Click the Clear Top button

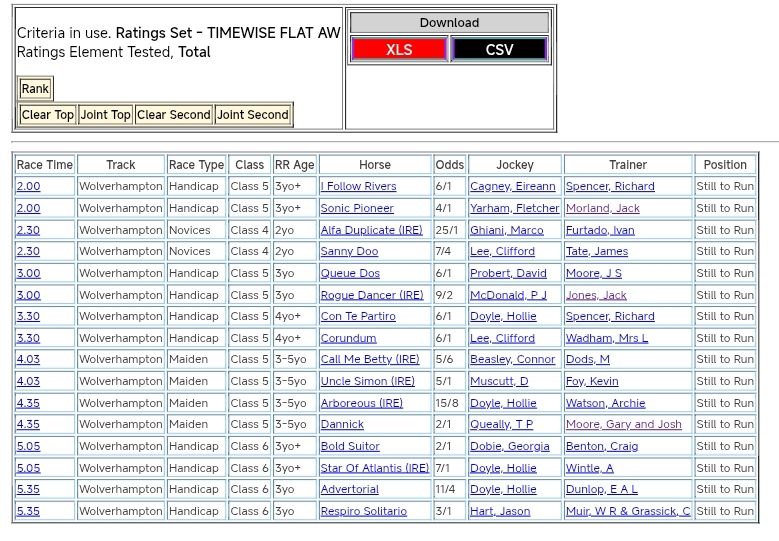point(48,115)
